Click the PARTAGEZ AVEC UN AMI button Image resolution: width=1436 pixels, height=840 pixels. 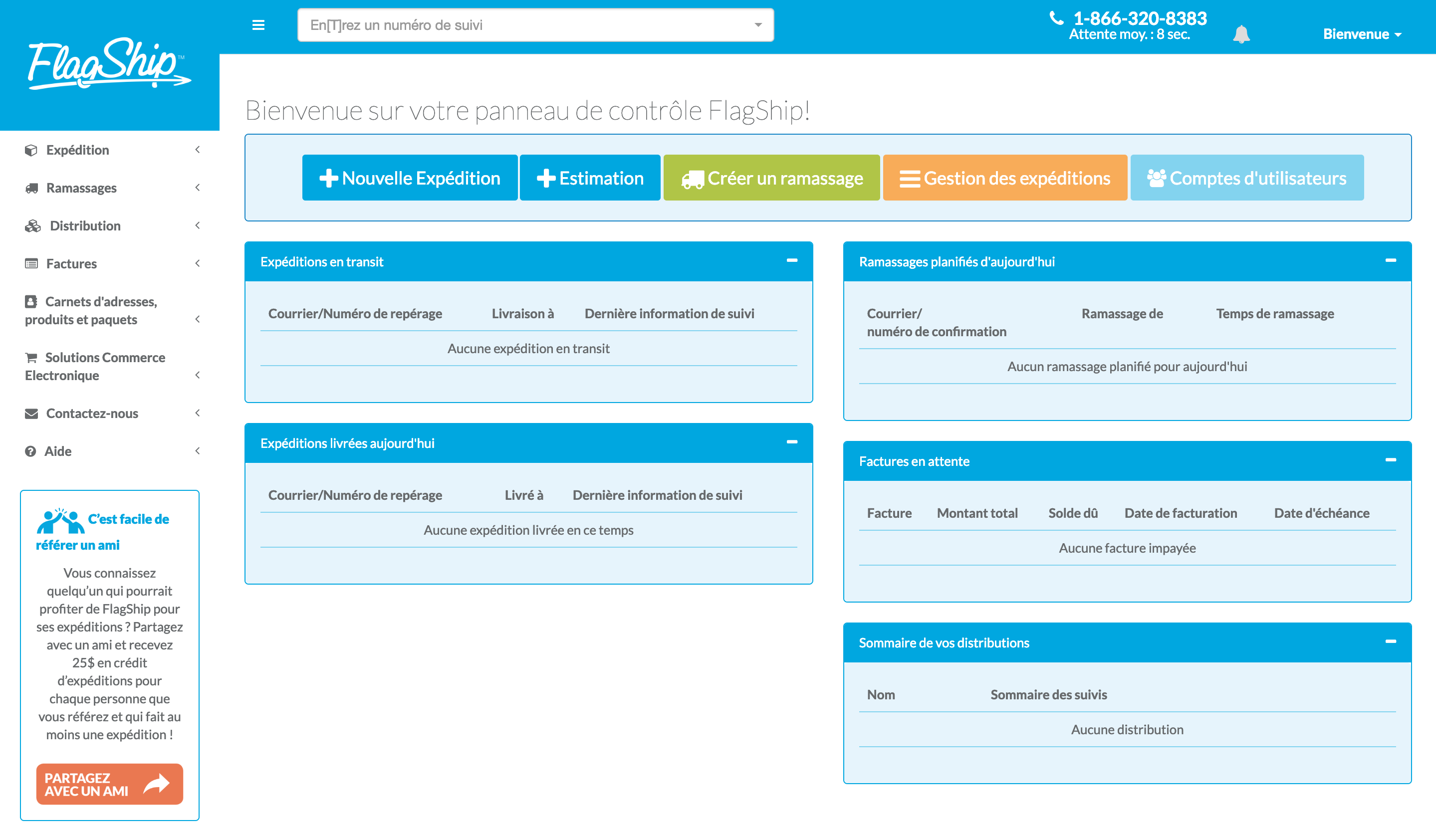[x=109, y=783]
